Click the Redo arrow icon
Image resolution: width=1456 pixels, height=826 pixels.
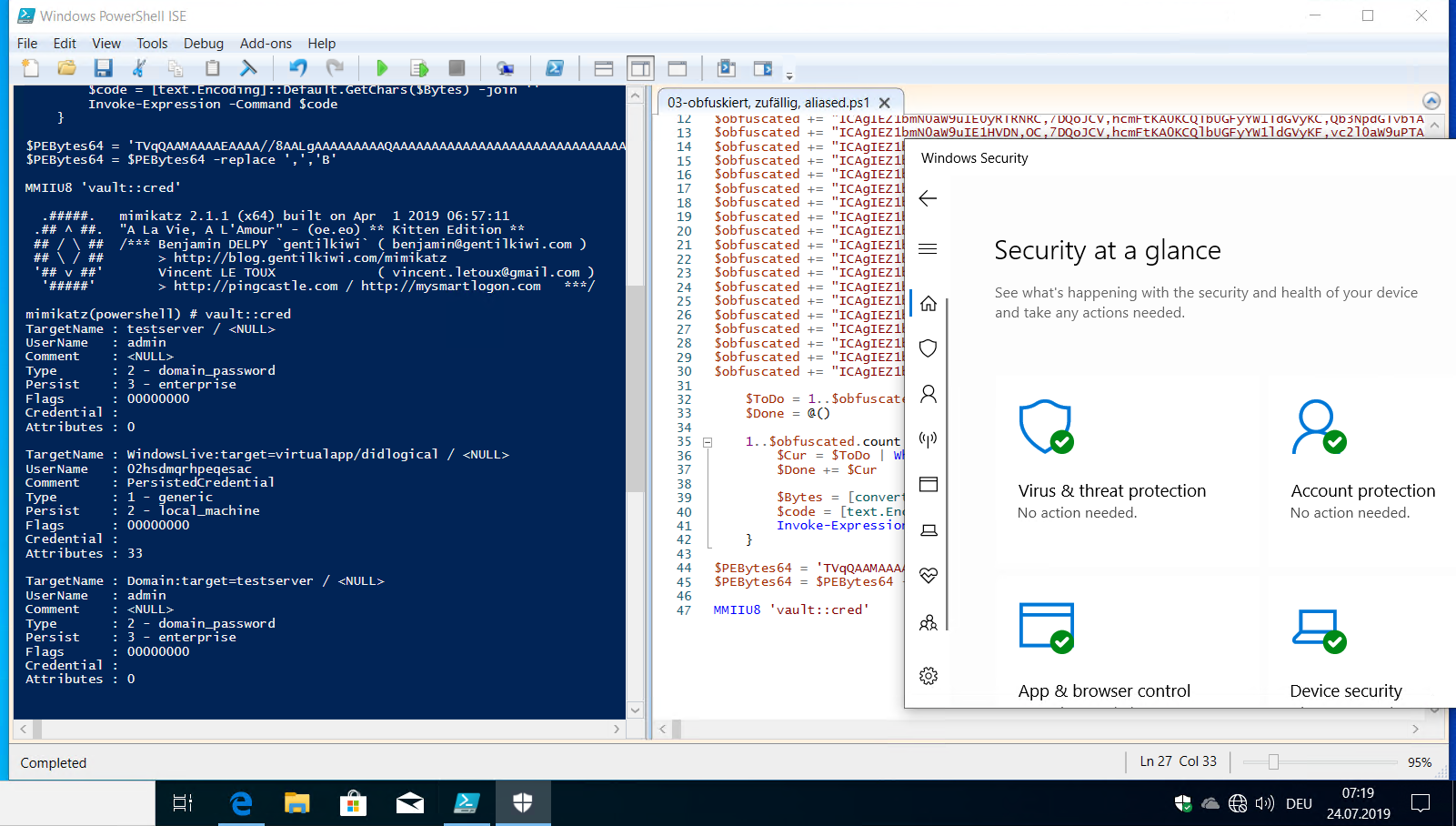335,68
